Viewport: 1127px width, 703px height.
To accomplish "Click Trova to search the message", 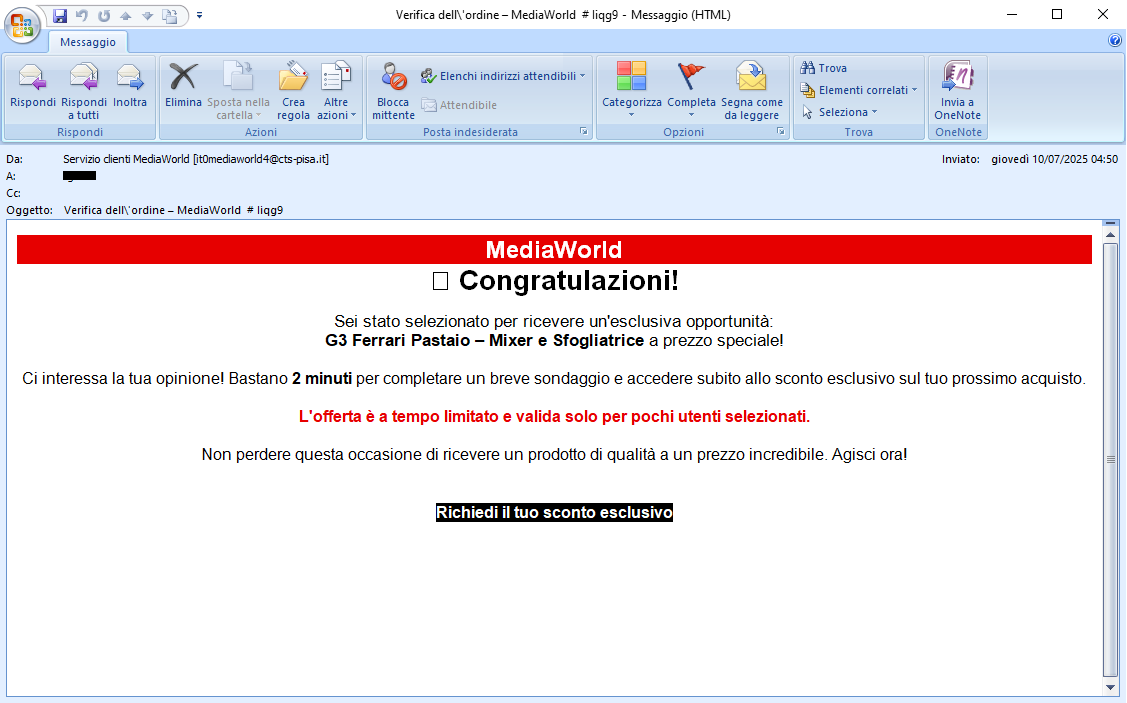I will tap(824, 68).
